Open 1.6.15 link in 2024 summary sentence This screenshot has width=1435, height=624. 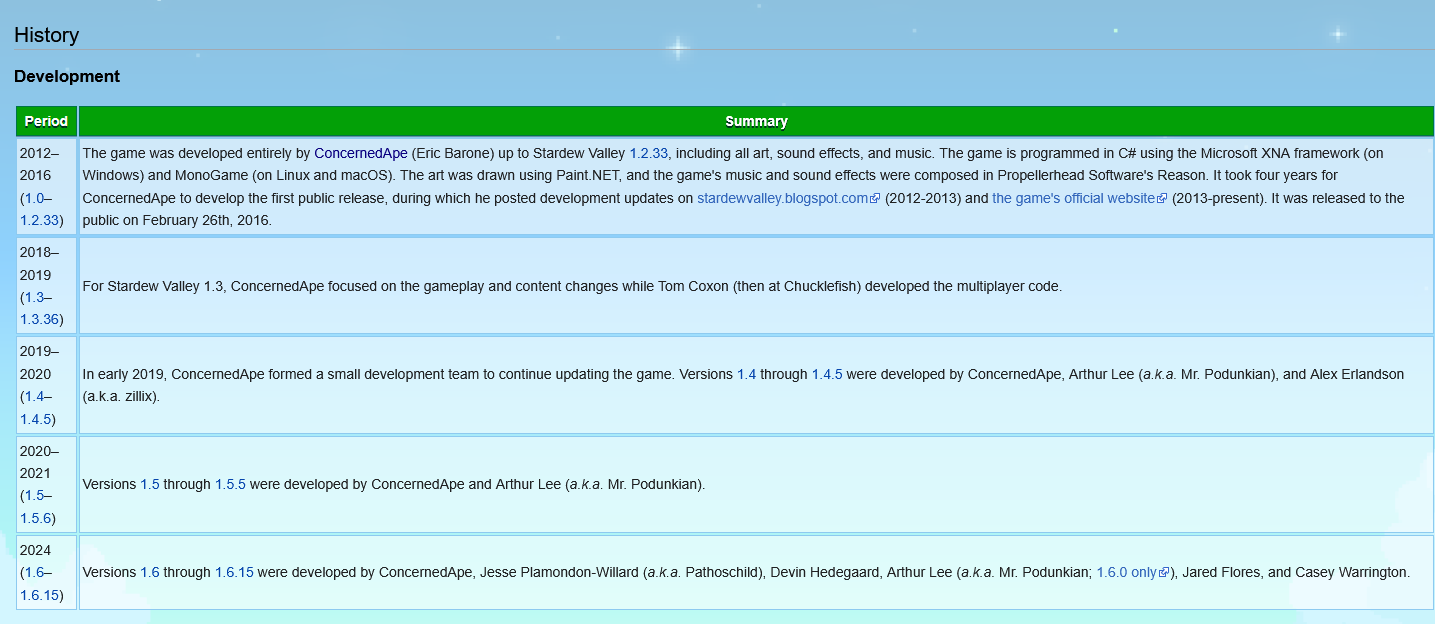point(234,573)
